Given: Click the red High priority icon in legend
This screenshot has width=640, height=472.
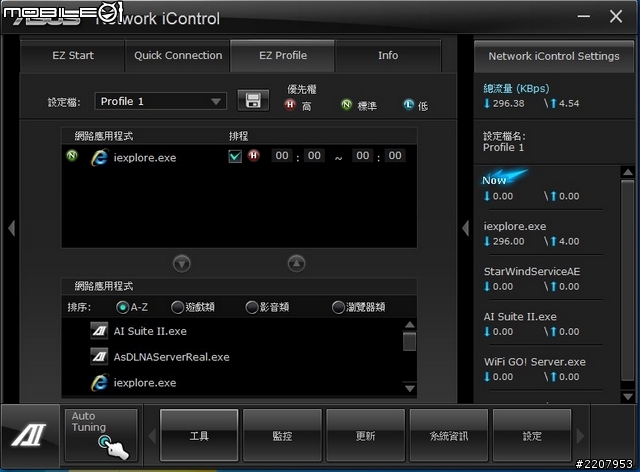Looking at the screenshot, I should pyautogui.click(x=290, y=105).
